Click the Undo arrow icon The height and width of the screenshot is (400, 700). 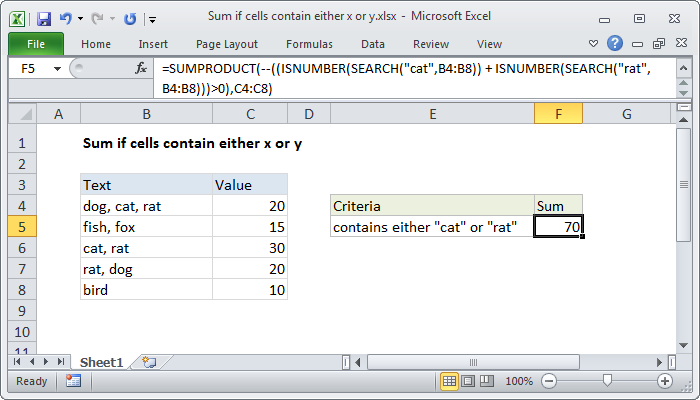pyautogui.click(x=66, y=18)
